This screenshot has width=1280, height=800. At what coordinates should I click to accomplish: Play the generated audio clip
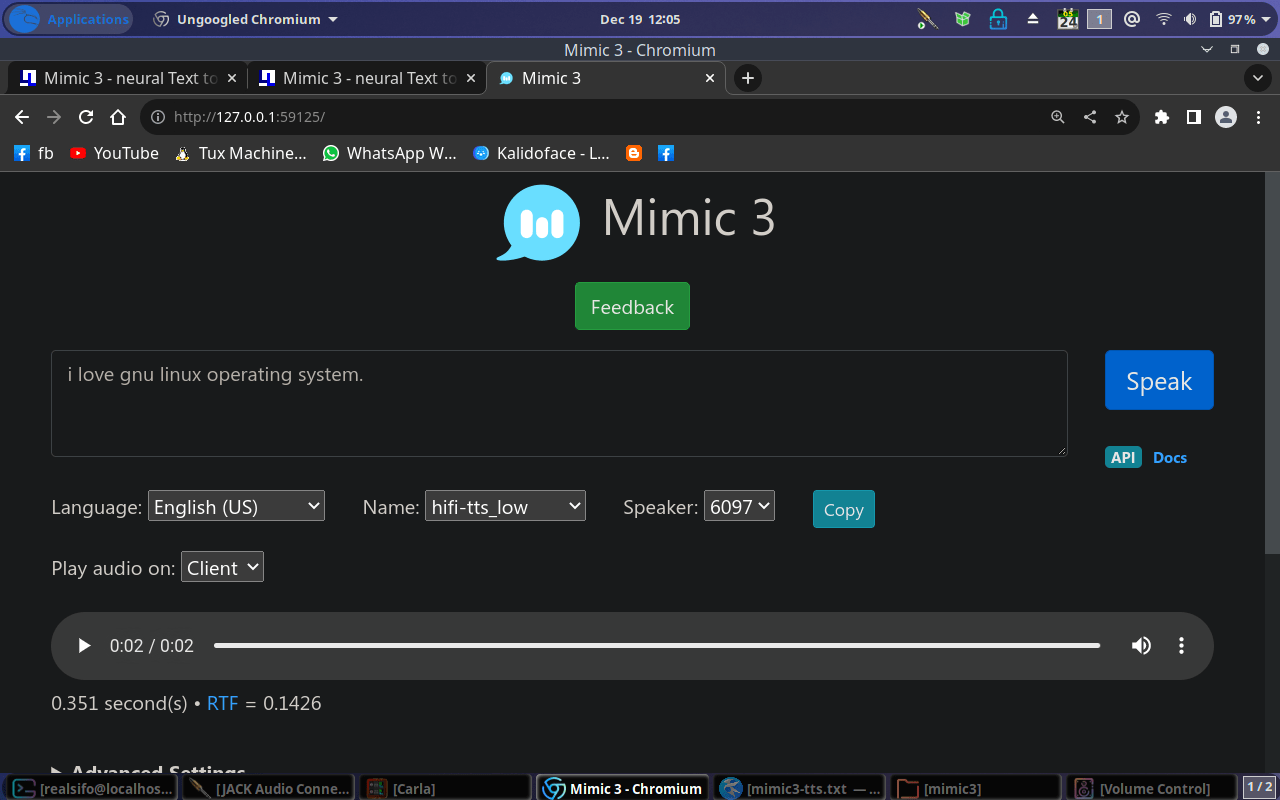[x=85, y=646]
